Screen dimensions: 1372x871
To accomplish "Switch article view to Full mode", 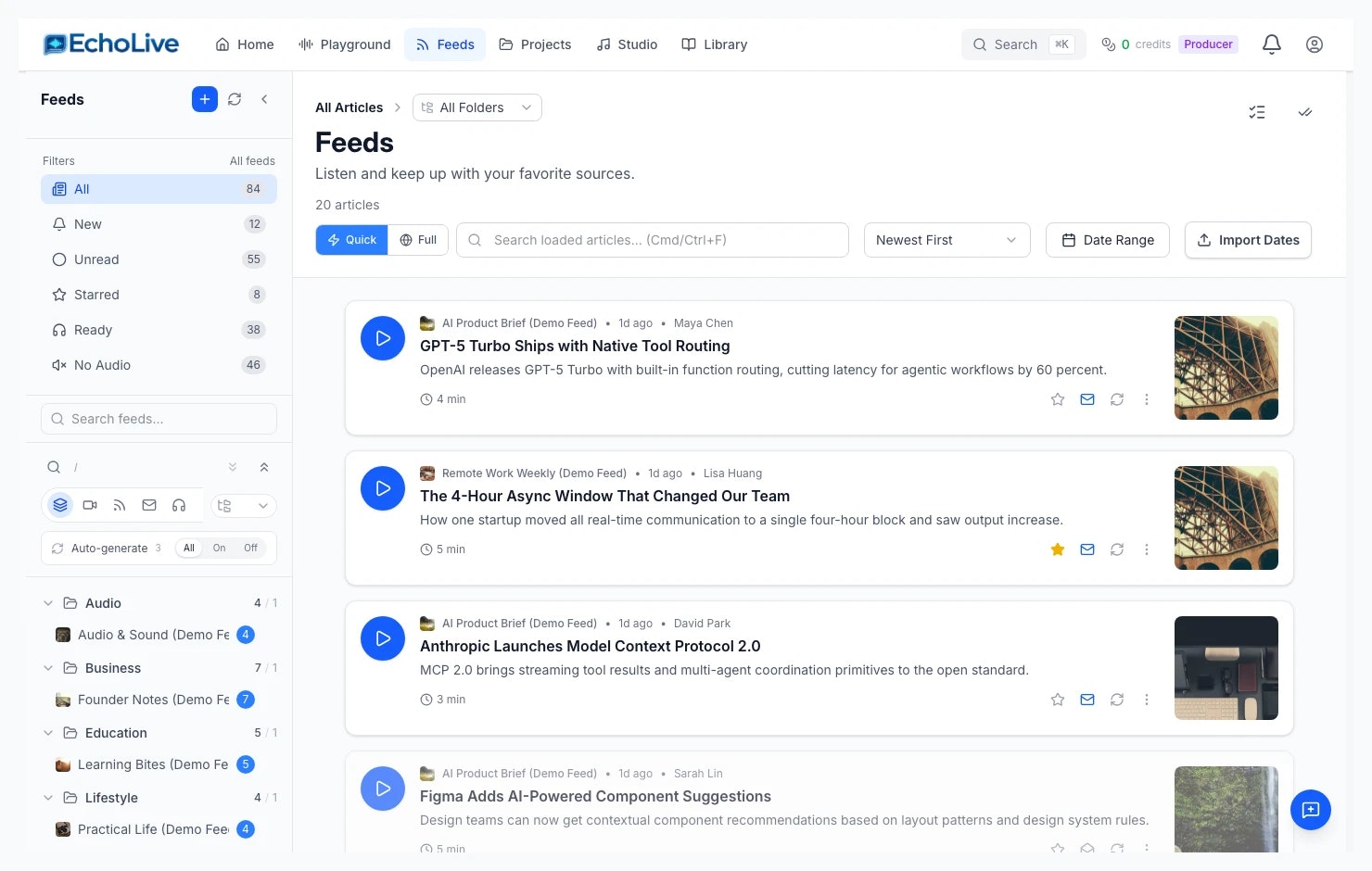I will tap(418, 240).
